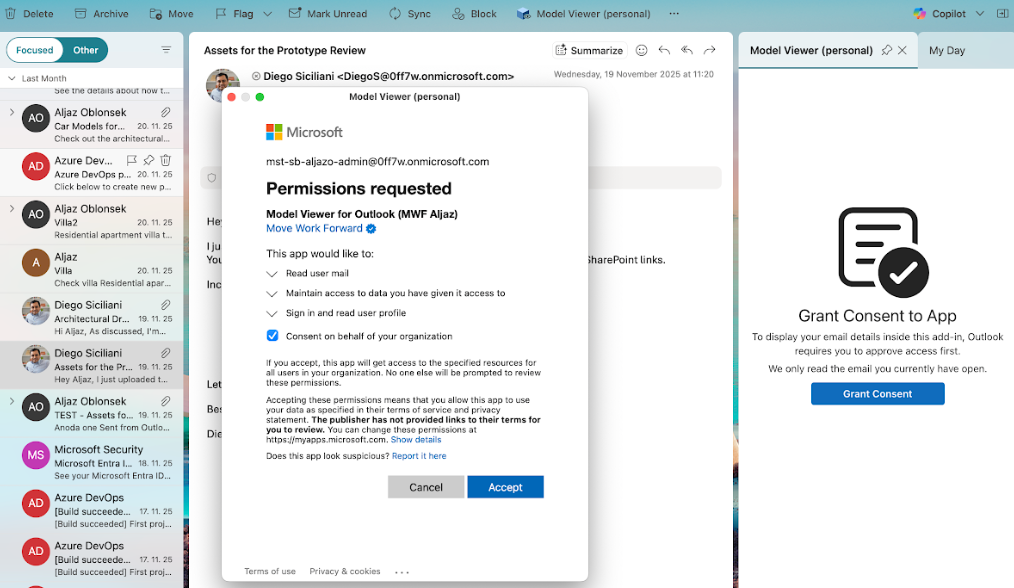This screenshot has width=1014, height=588.
Task: Switch to the Focused inbox
Action: point(35,50)
